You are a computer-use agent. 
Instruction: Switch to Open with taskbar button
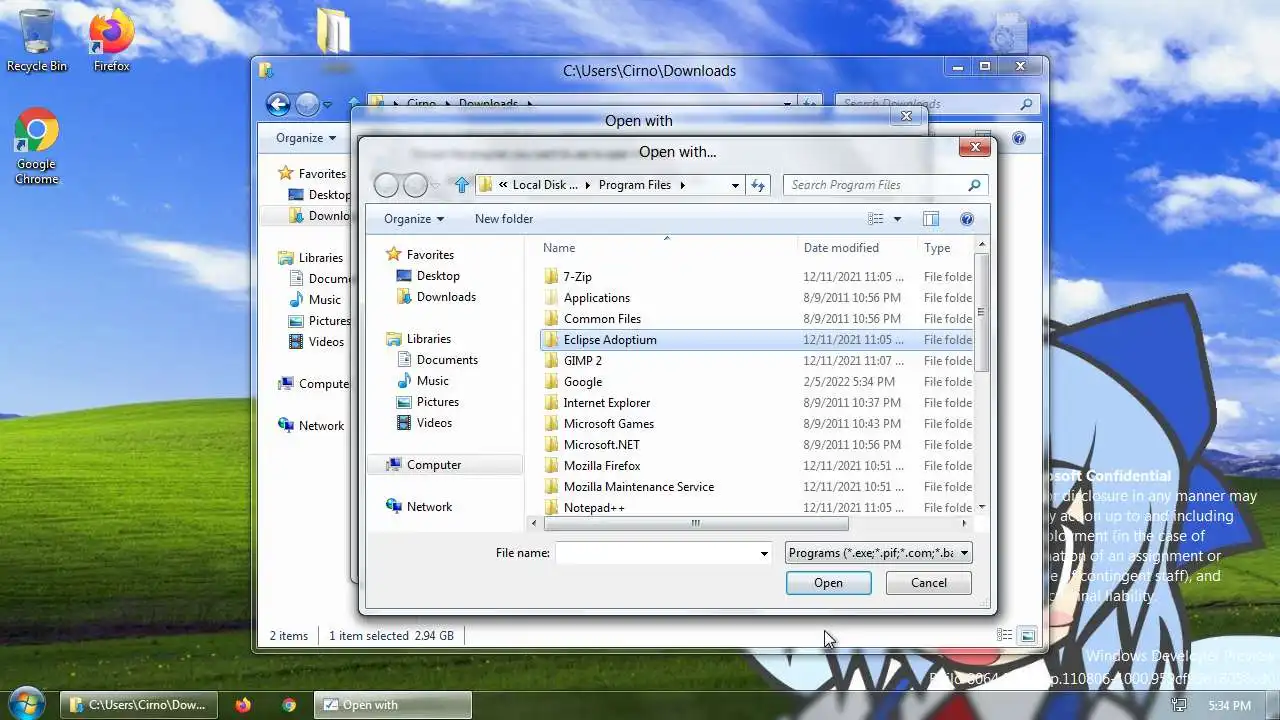point(394,705)
